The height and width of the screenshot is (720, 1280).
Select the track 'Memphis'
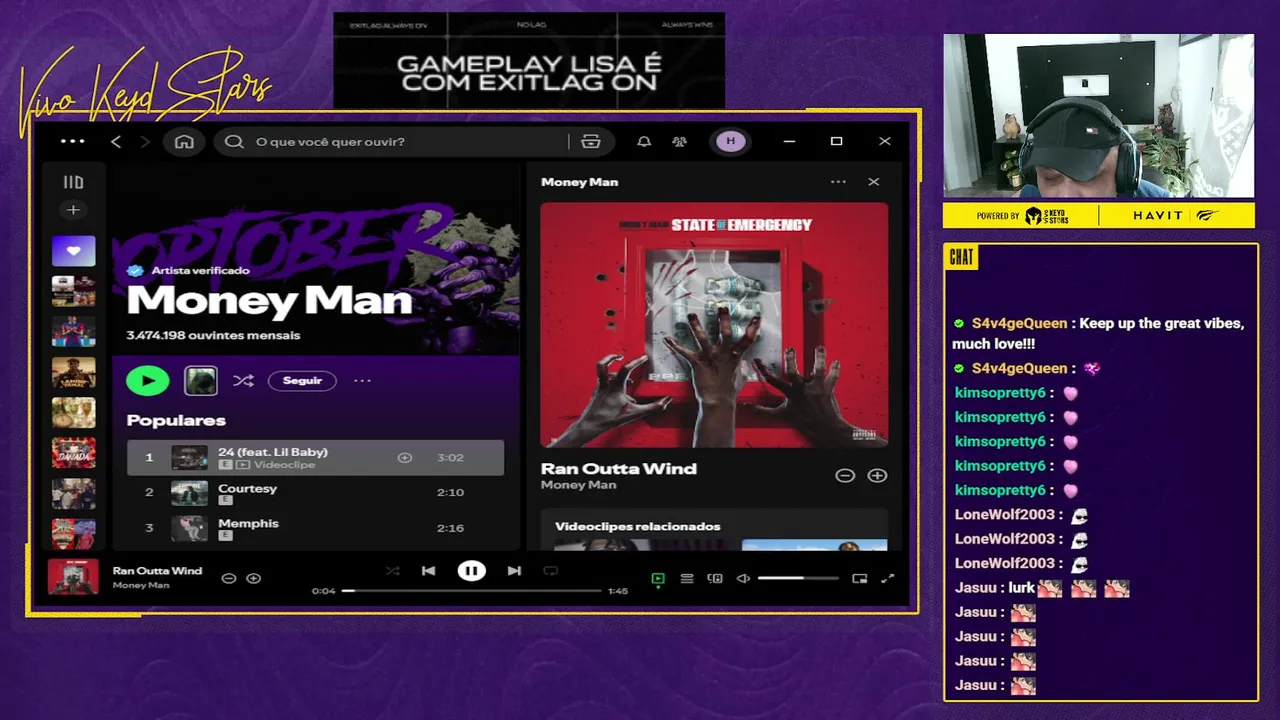pyautogui.click(x=316, y=528)
